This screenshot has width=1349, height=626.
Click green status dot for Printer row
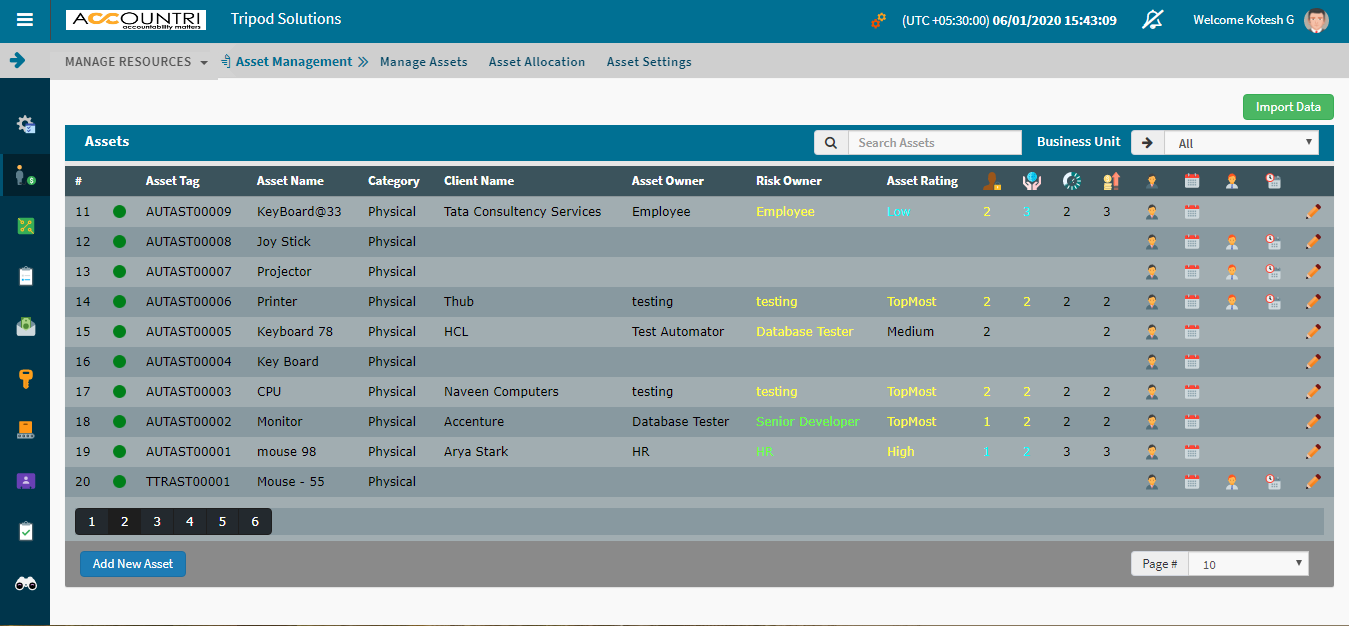click(x=120, y=302)
